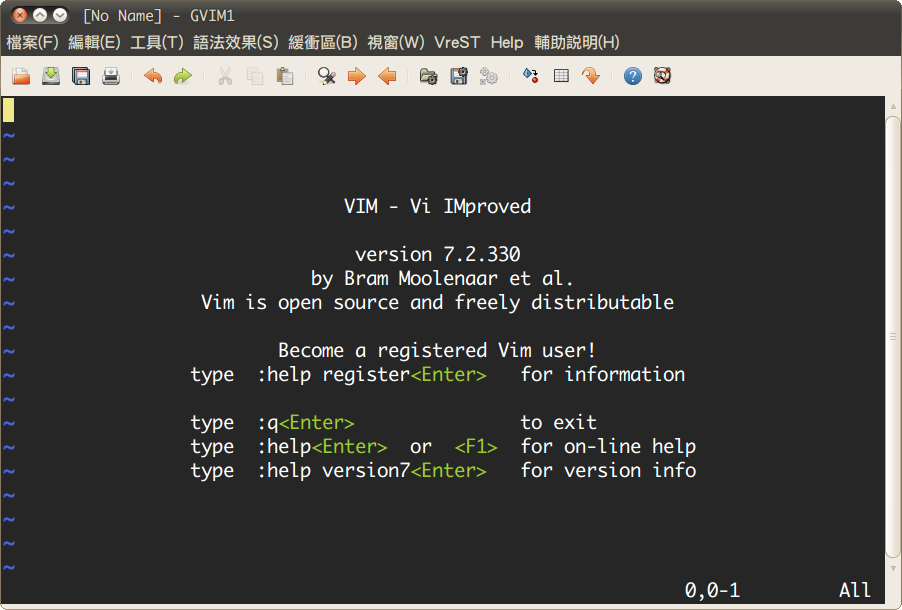Click the 'version 7.2.330' text
This screenshot has height=610, width=902.
tap(437, 254)
